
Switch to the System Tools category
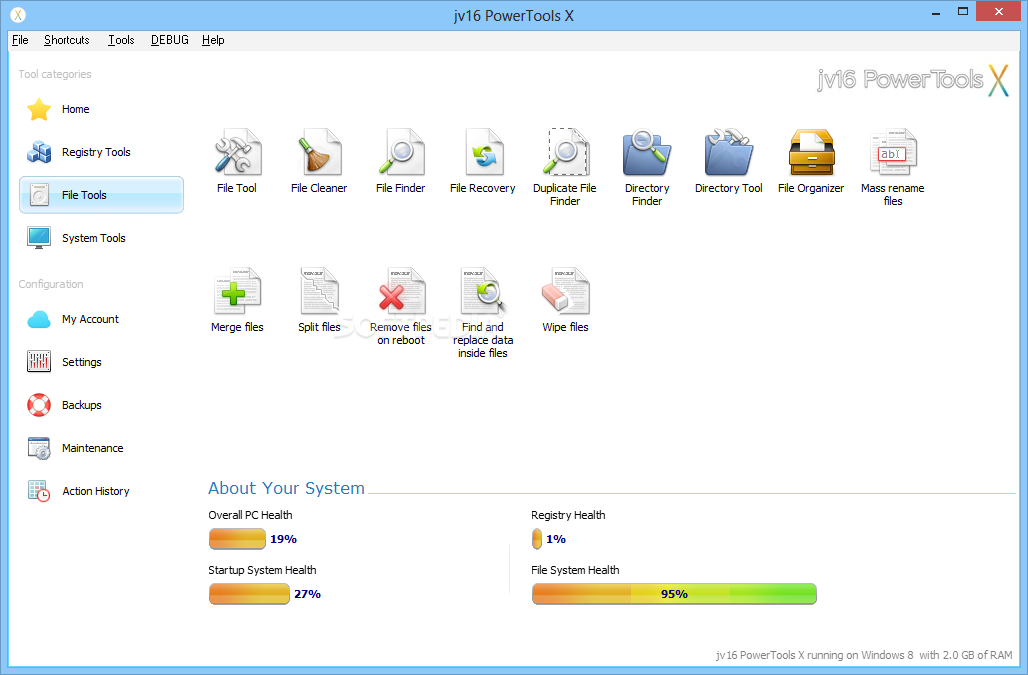93,237
